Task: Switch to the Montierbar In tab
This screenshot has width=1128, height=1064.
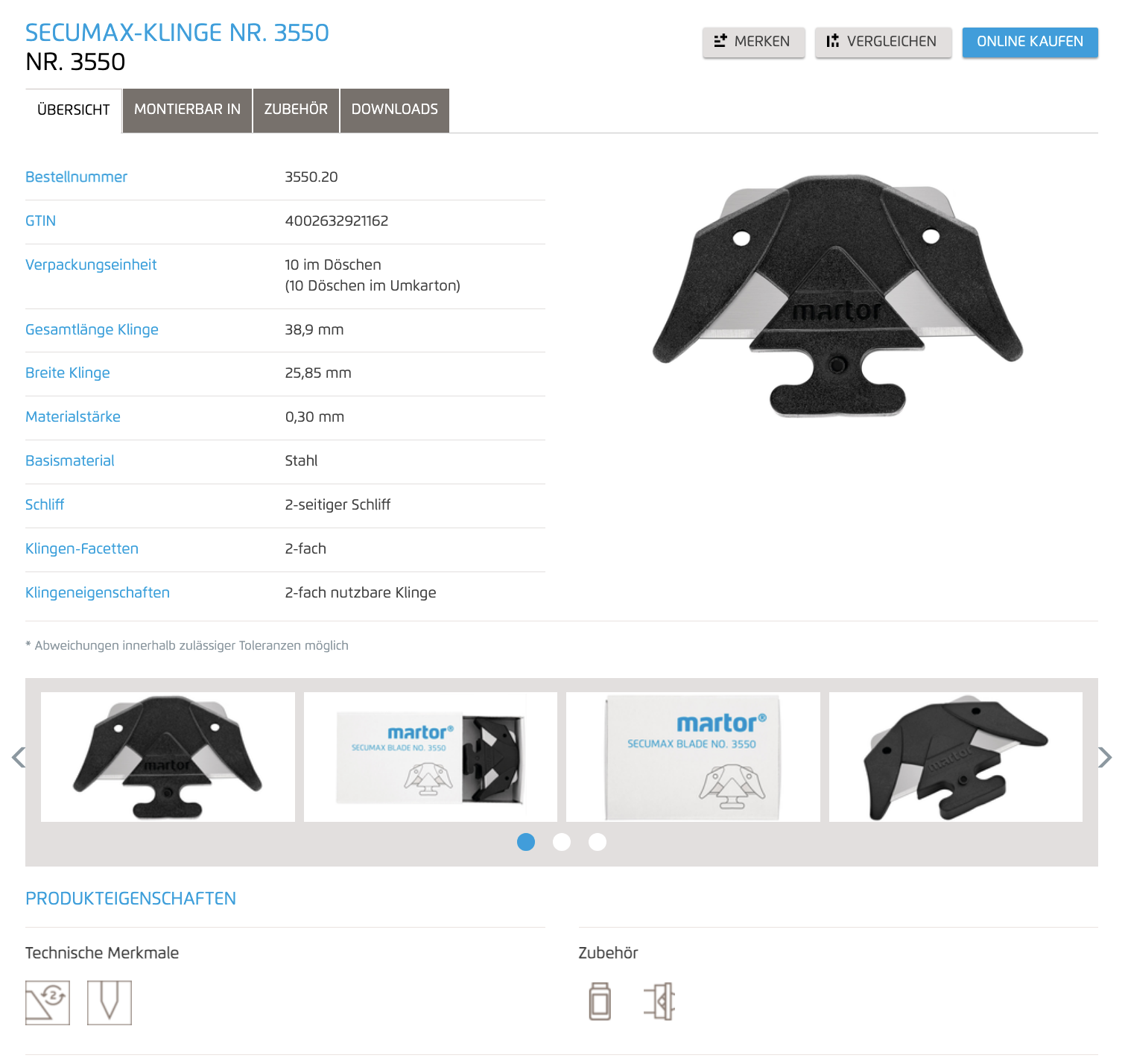Action: (188, 110)
